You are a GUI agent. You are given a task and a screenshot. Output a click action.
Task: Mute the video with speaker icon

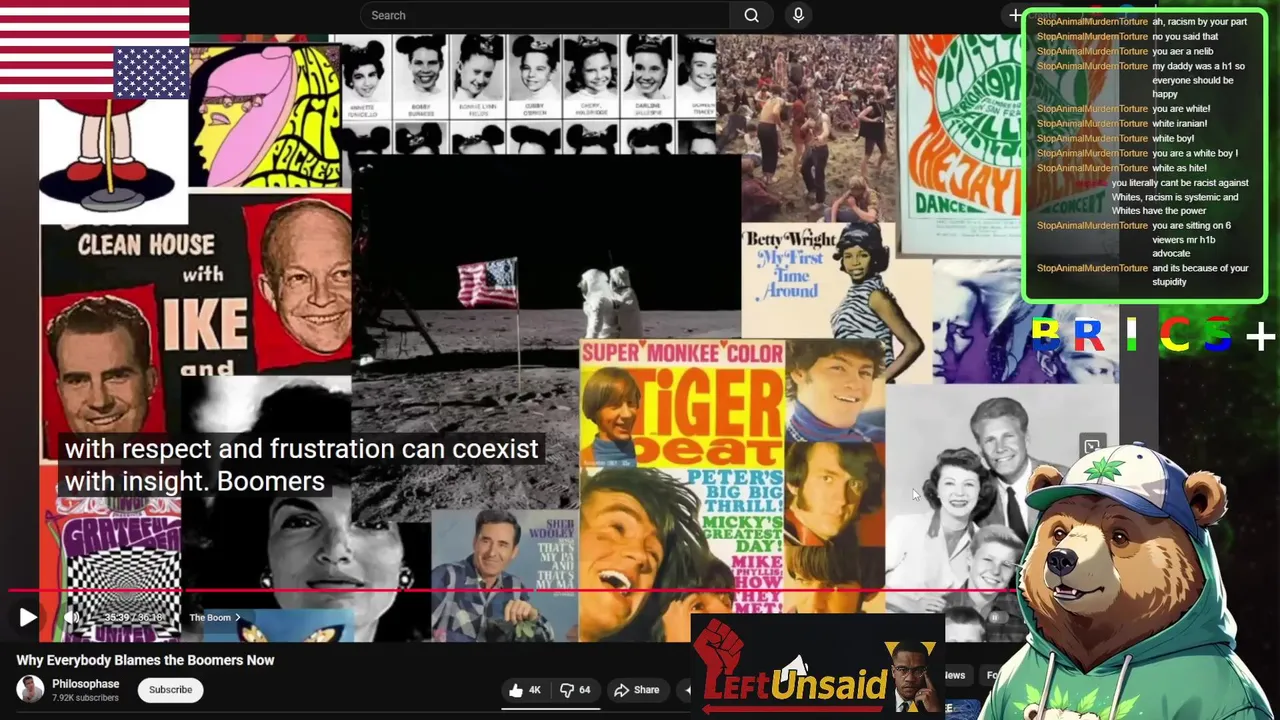coord(72,617)
